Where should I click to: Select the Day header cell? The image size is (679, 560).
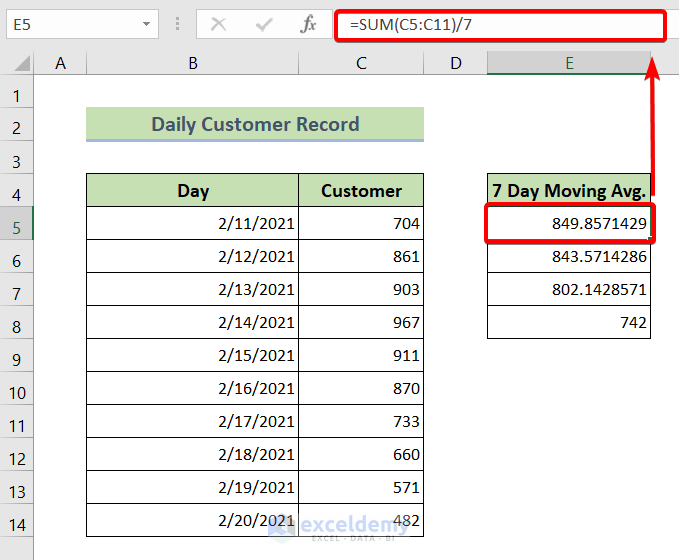coord(192,190)
